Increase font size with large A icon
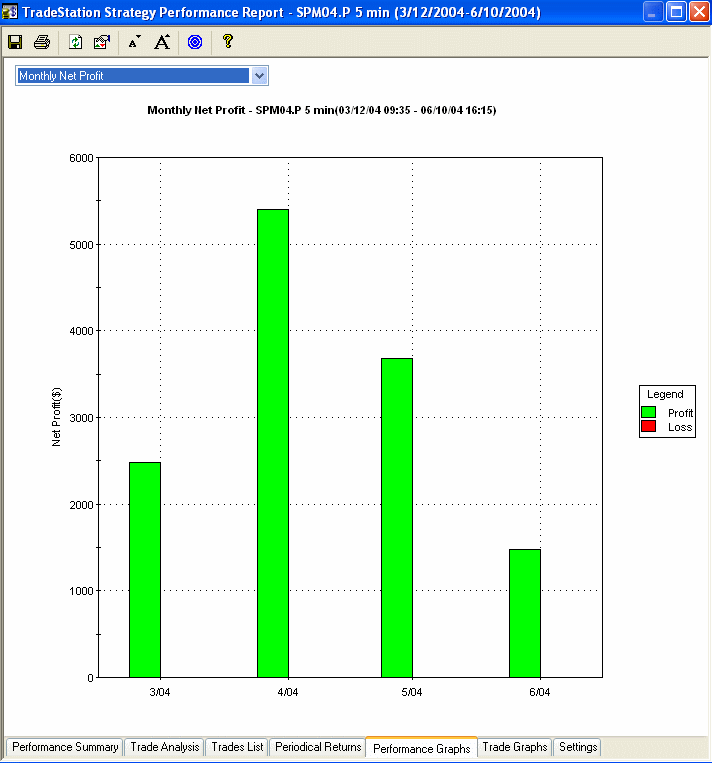Image resolution: width=712 pixels, height=763 pixels. (162, 42)
